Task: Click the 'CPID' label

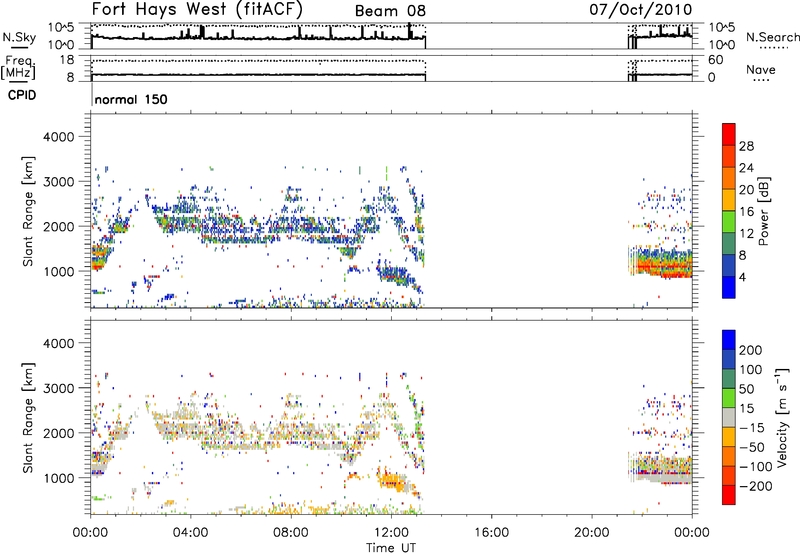Action: [x=22, y=95]
